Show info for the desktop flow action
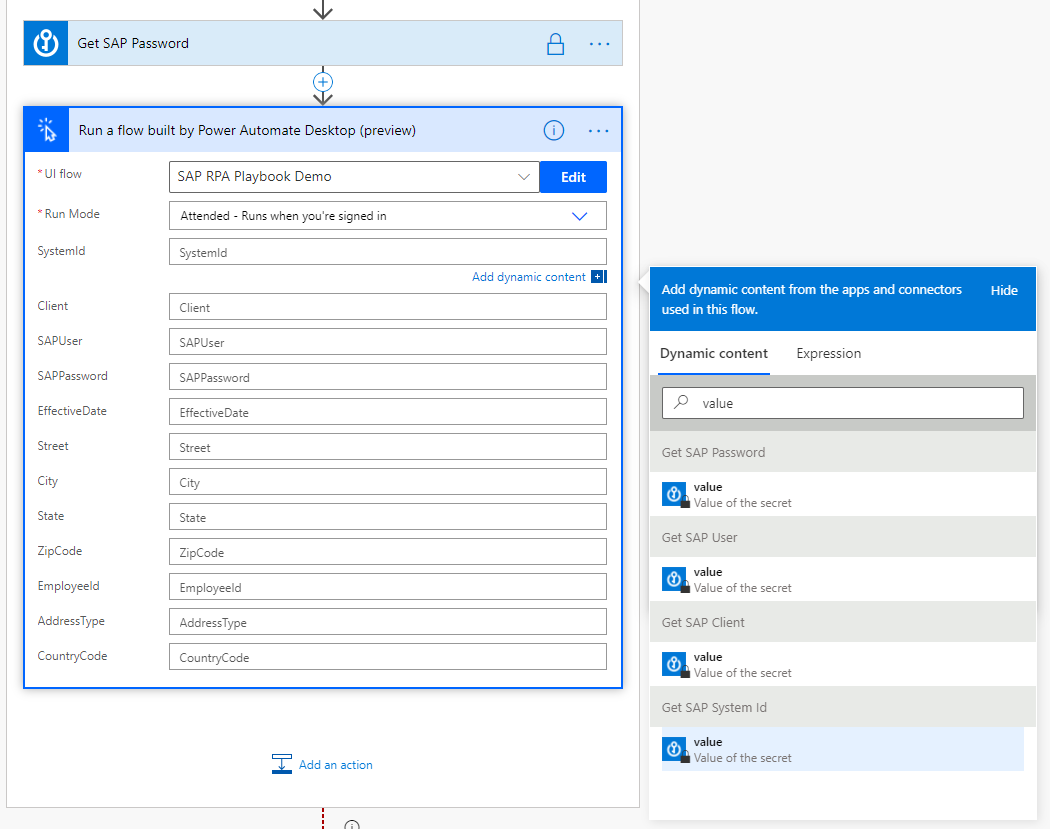 (554, 130)
